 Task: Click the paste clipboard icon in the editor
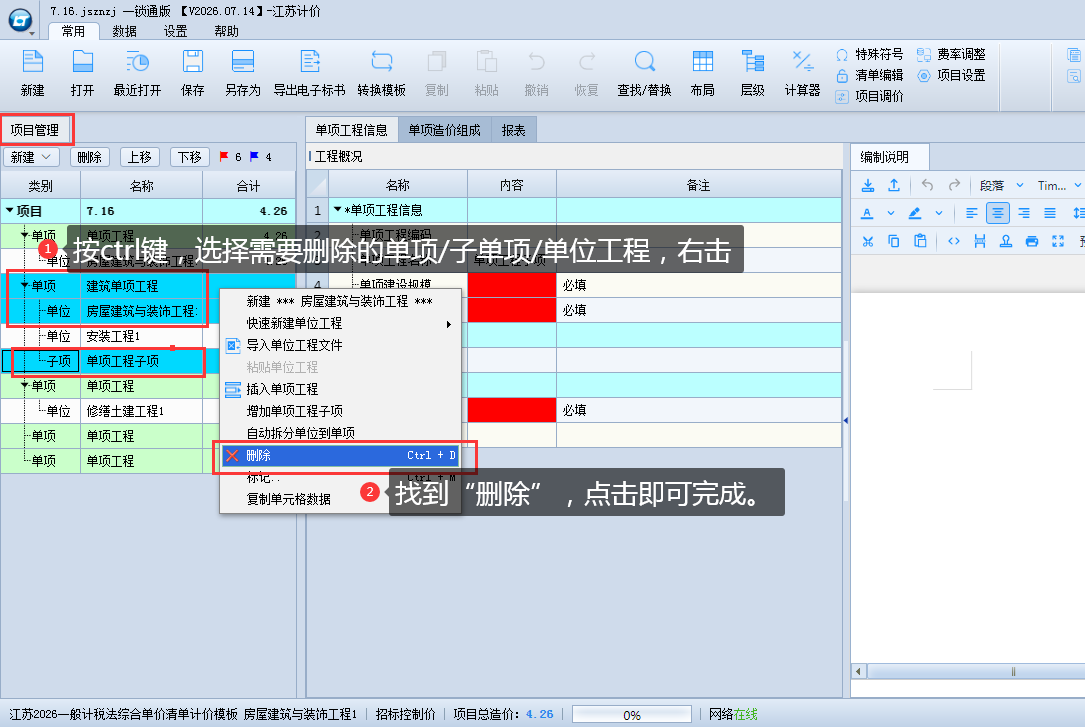pyautogui.click(x=920, y=241)
